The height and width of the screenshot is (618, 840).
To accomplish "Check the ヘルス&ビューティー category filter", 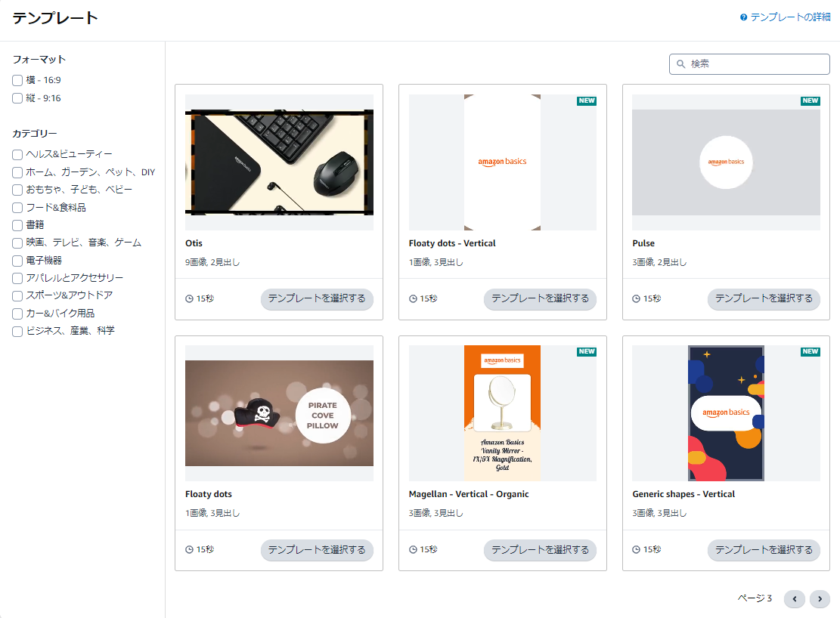I will (17, 154).
